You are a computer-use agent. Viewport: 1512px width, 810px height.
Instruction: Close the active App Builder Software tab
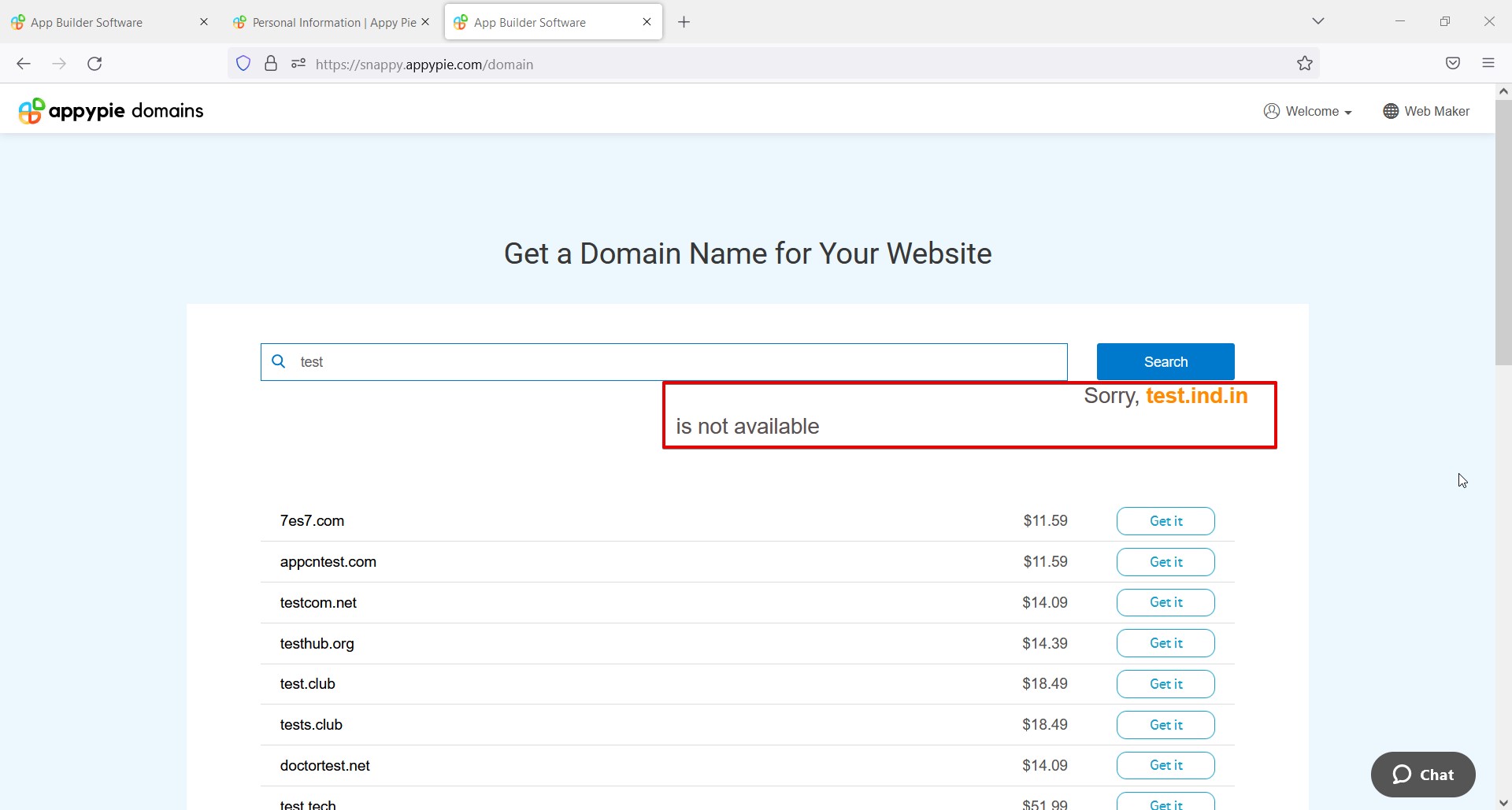[x=647, y=22]
